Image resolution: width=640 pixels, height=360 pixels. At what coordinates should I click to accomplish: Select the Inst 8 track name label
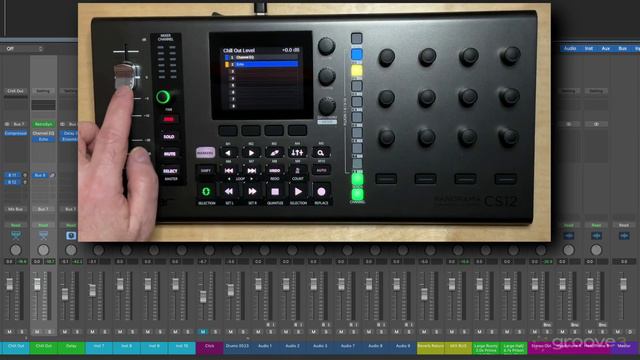[x=127, y=346]
